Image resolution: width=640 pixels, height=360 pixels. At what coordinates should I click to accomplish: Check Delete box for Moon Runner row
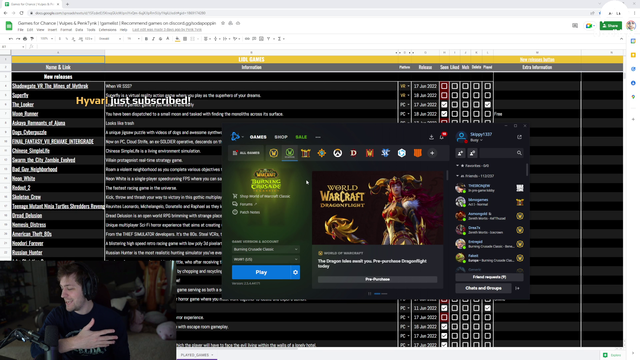coord(476,114)
